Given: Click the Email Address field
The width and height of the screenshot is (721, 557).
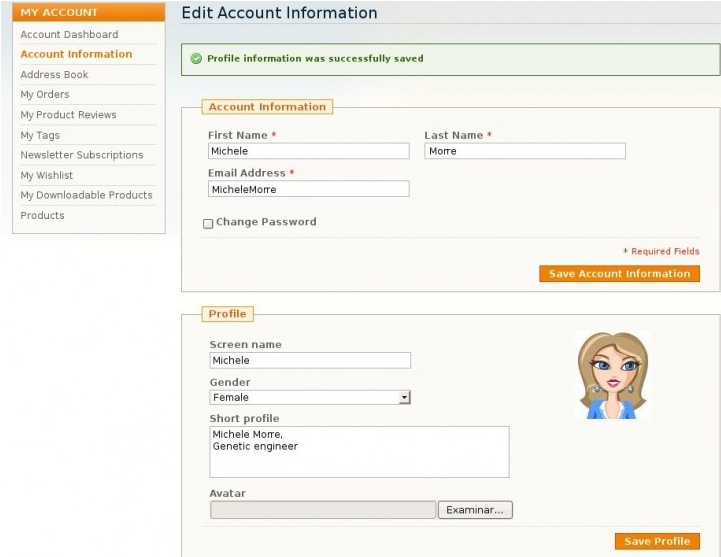Looking at the screenshot, I should click(308, 189).
